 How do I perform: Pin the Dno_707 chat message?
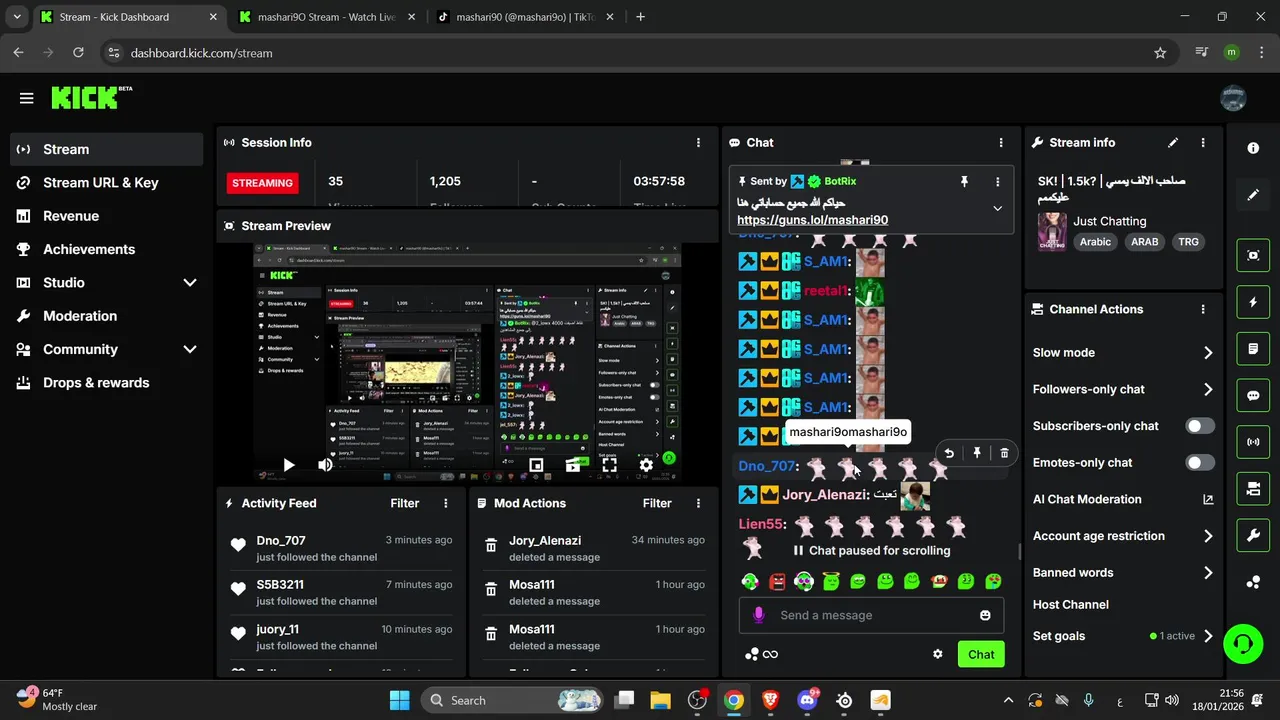[x=977, y=453]
